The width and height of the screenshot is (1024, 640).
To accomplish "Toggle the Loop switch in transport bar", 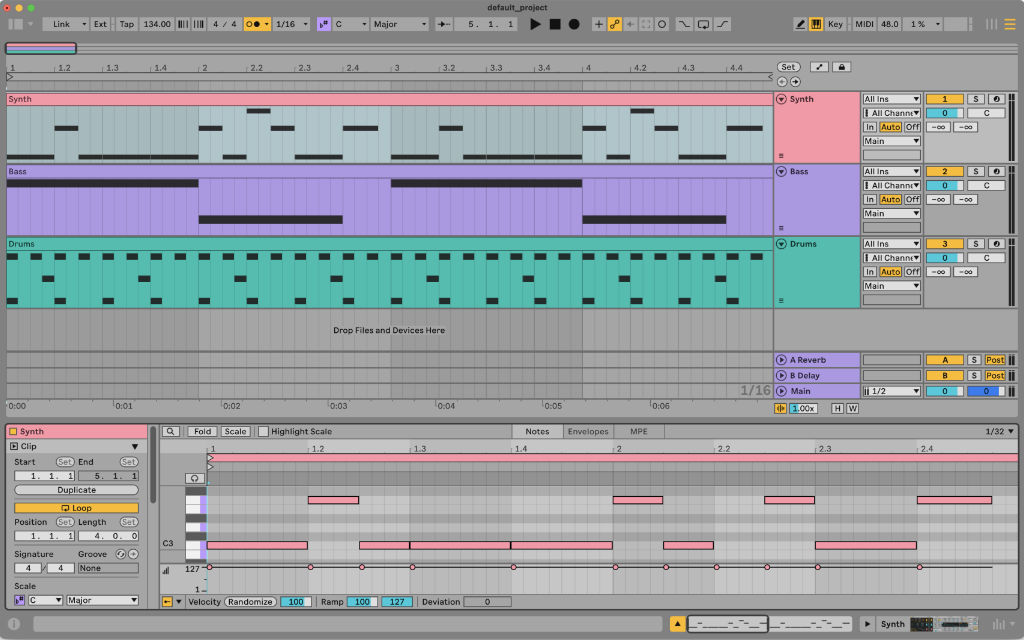I will point(703,24).
